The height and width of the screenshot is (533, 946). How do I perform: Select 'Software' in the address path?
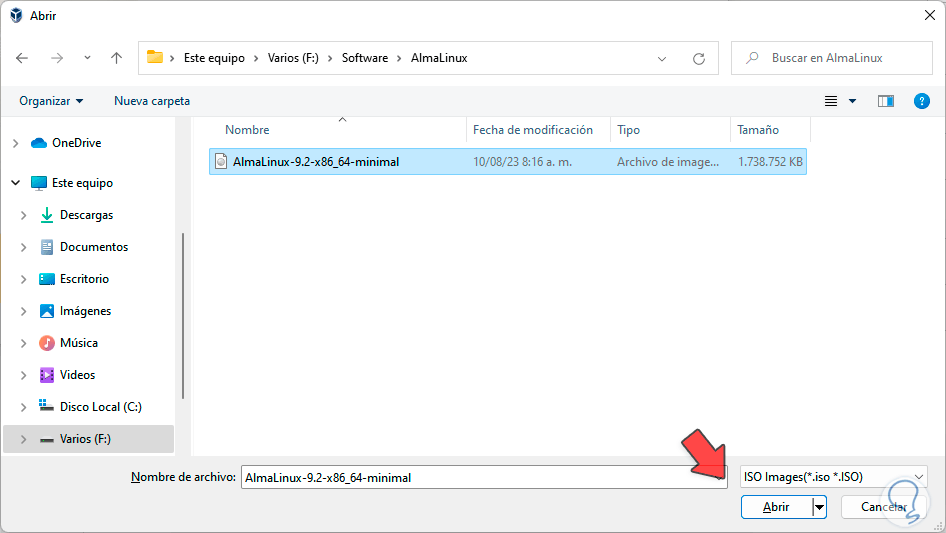coord(365,58)
